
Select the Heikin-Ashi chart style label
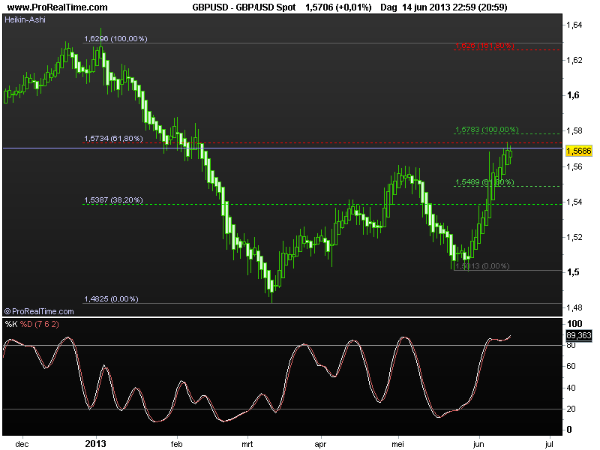coord(25,20)
